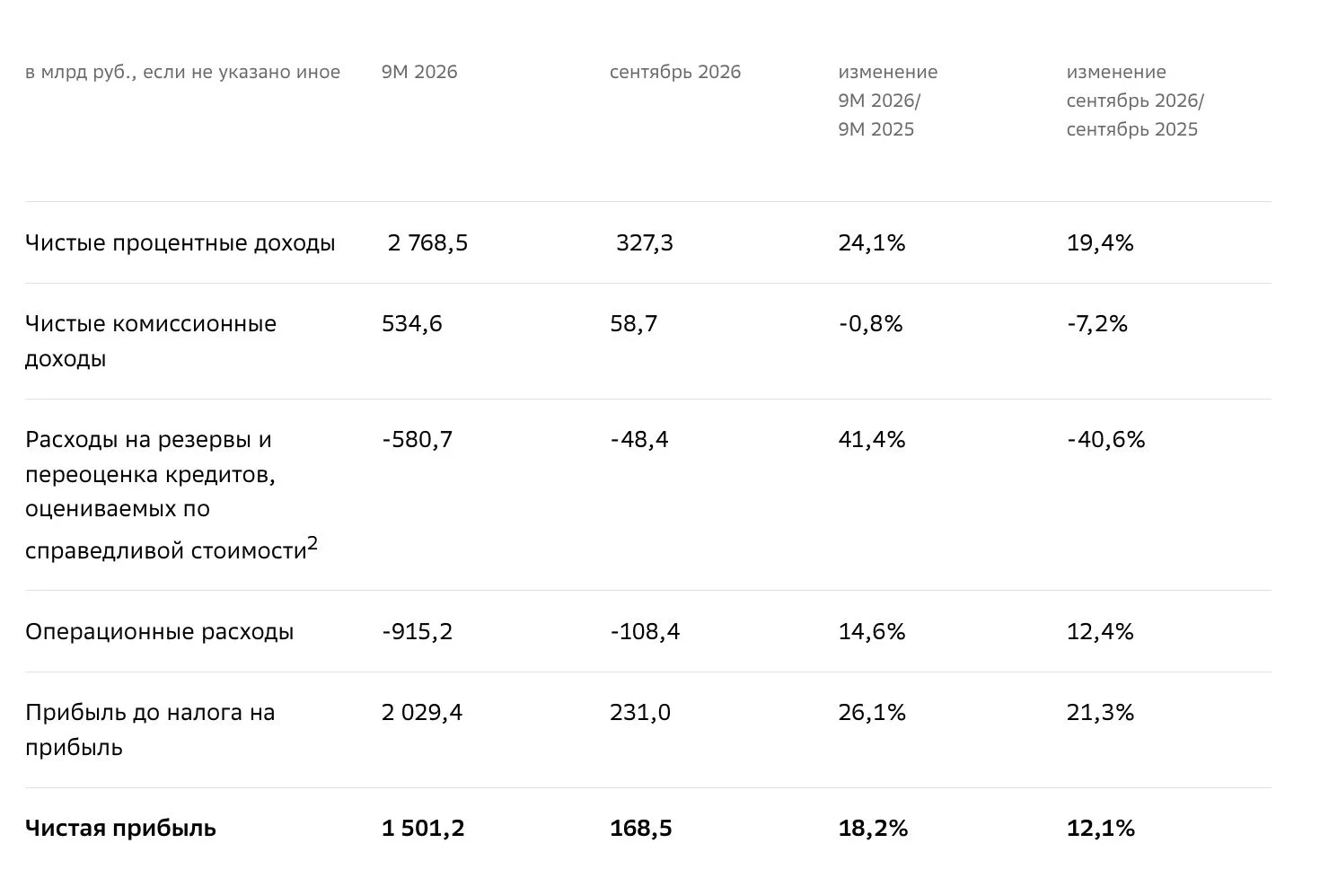
Task: Click the изменение сентябрь 2026/сентябрь 2025 header
Action: point(1136,101)
